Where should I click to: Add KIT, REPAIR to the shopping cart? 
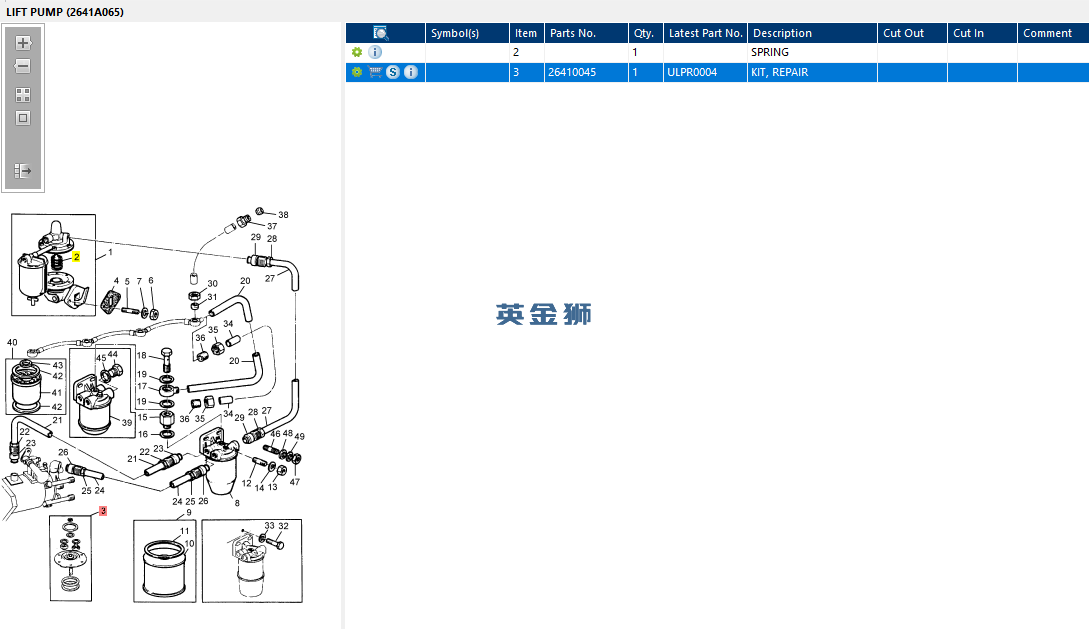375,72
